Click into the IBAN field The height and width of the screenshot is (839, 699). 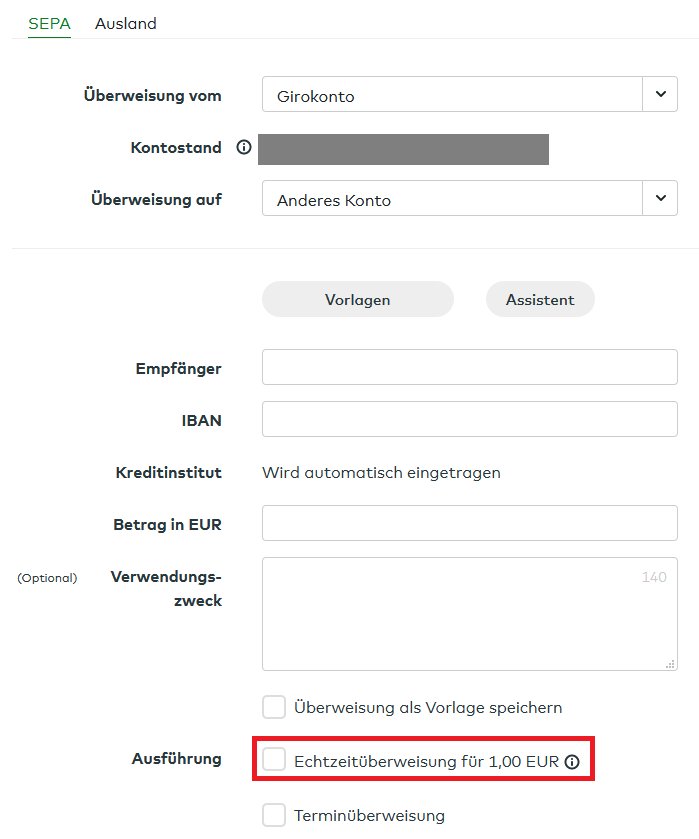(x=469, y=419)
